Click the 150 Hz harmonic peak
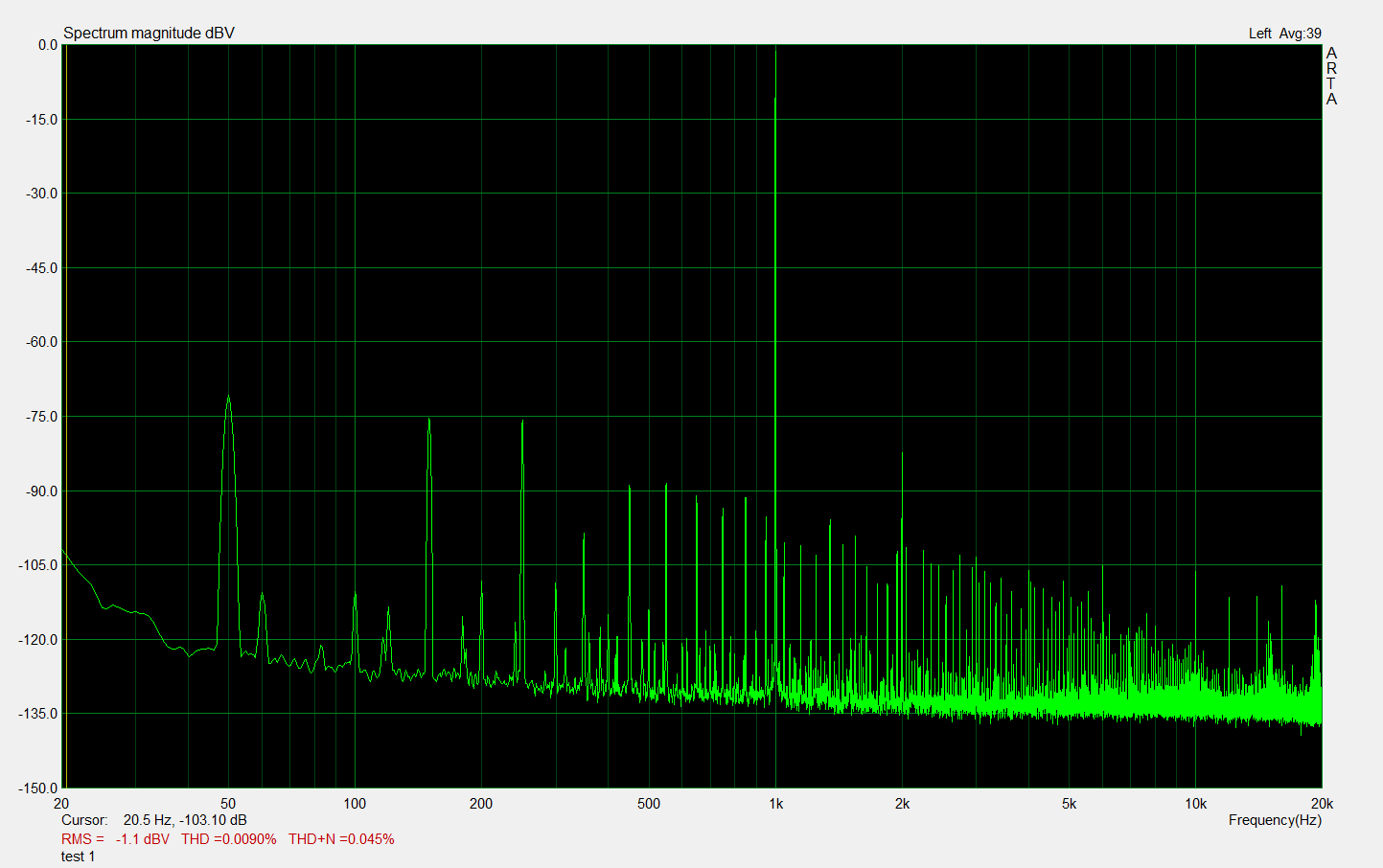 click(429, 420)
